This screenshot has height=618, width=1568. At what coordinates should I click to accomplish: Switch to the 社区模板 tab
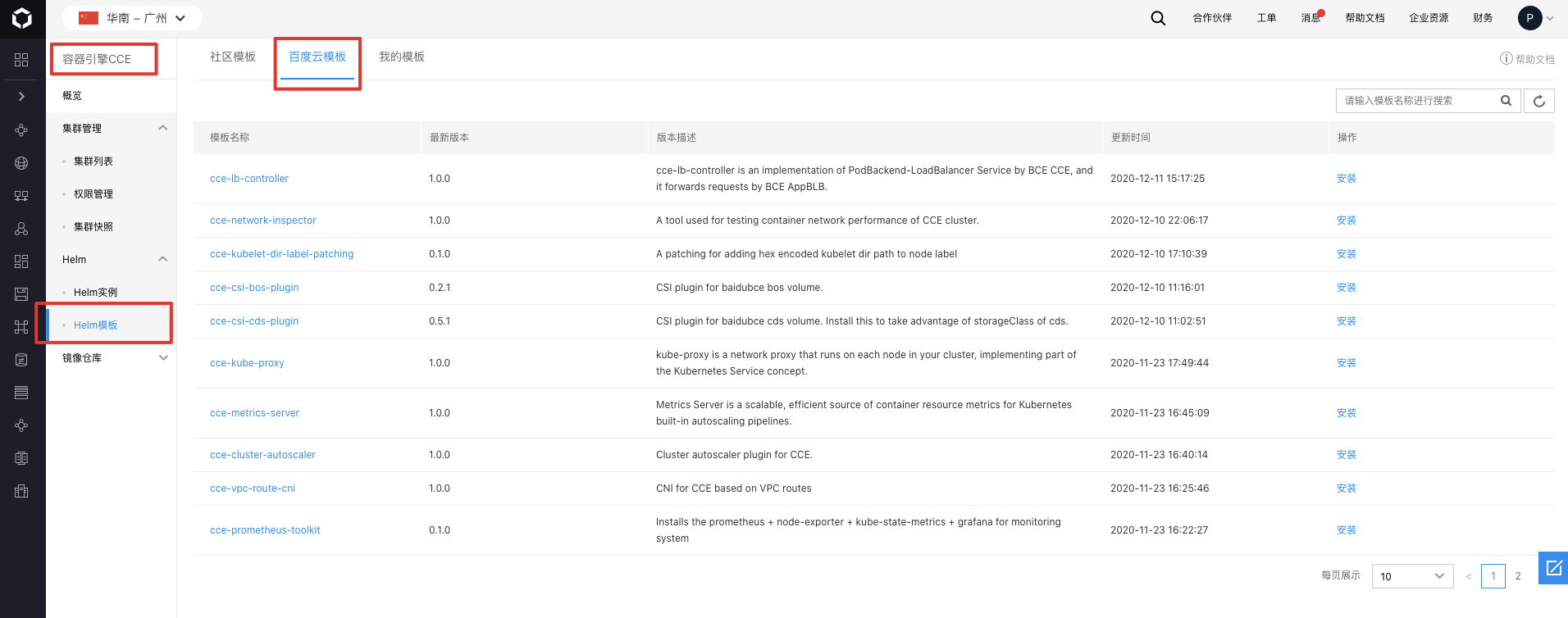[233, 57]
